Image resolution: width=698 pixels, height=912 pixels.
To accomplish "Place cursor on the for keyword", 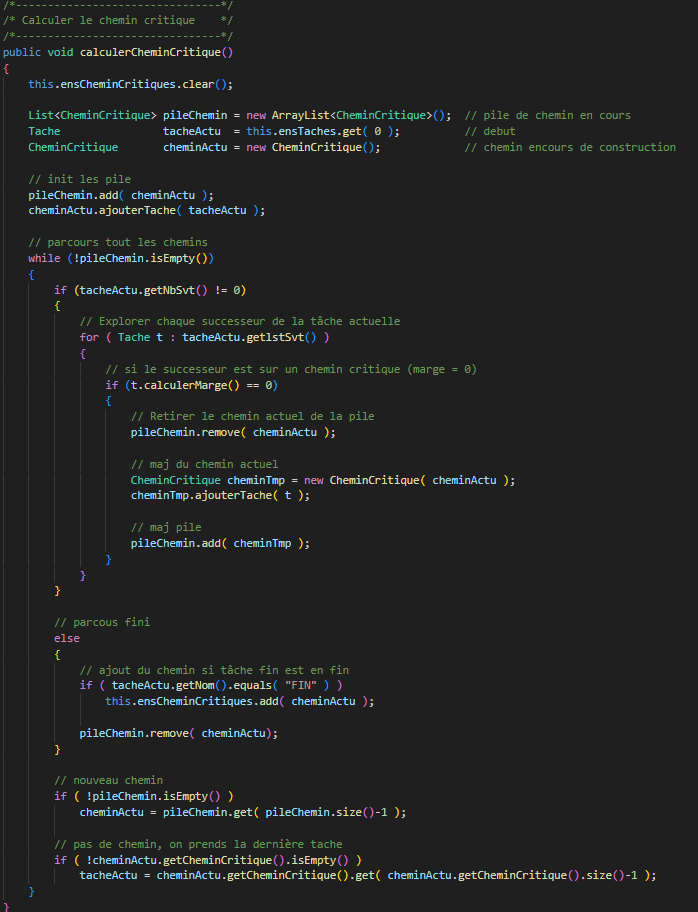I will (89, 337).
